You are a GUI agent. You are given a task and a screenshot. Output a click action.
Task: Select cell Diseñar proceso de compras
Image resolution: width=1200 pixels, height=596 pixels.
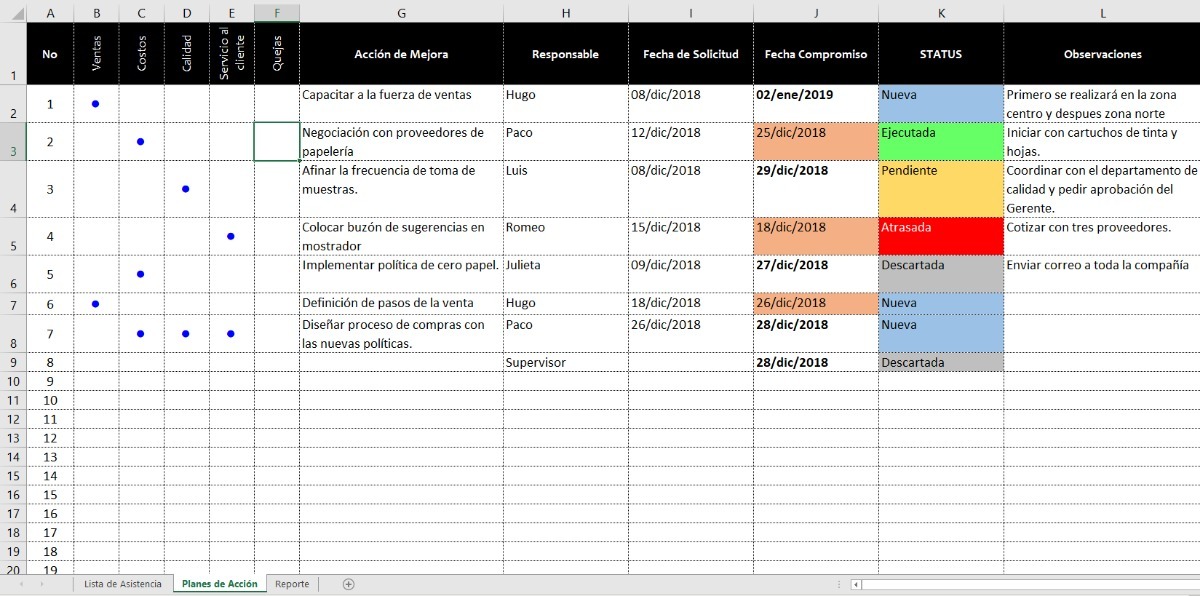pos(401,334)
